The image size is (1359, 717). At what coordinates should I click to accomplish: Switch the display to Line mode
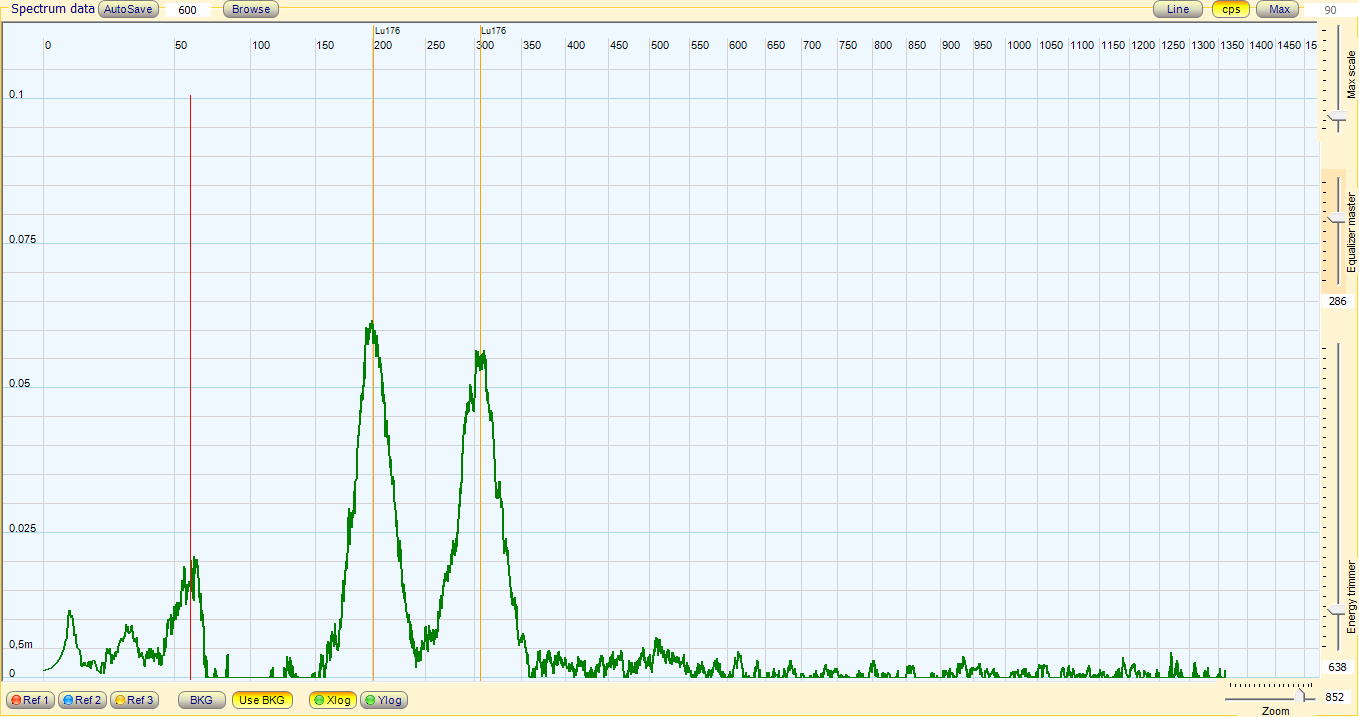(1178, 9)
